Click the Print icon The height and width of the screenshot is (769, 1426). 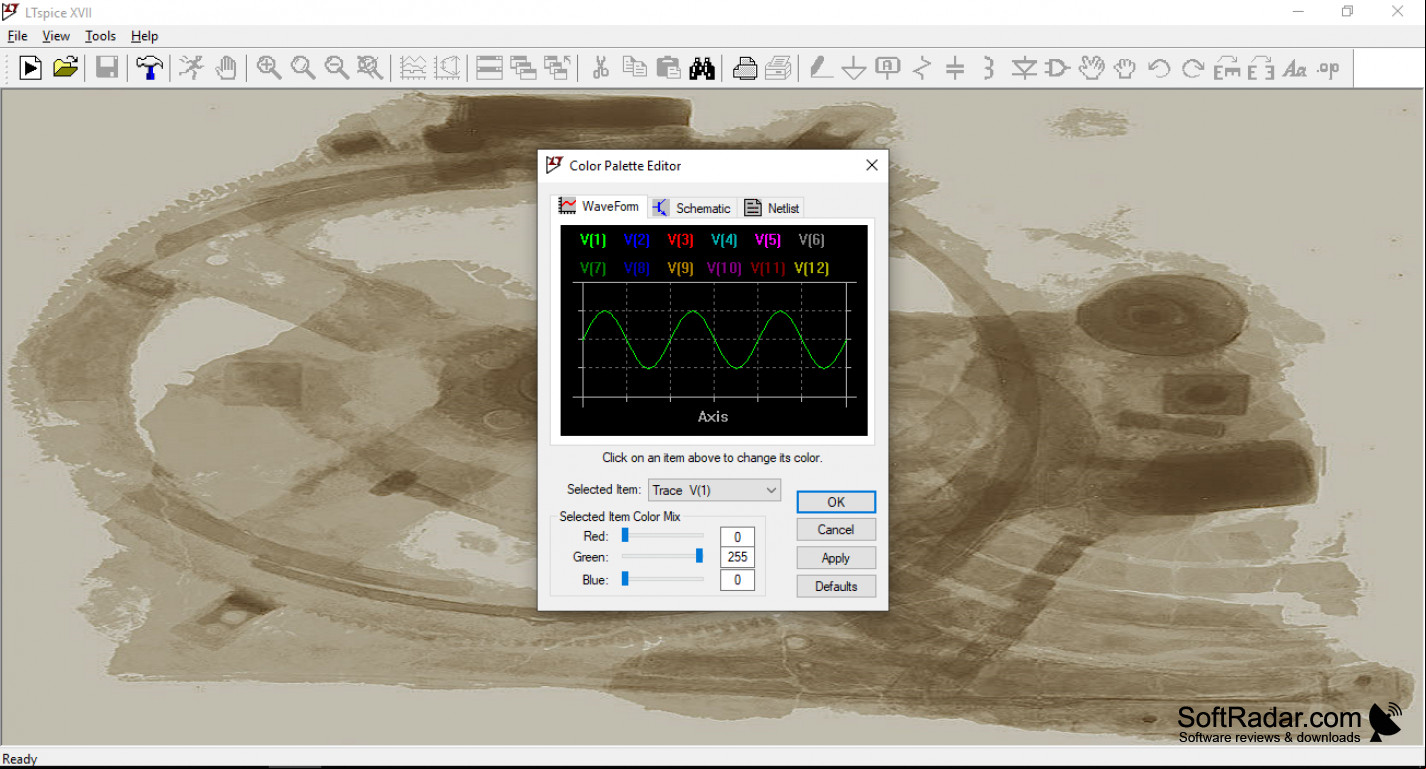744,68
